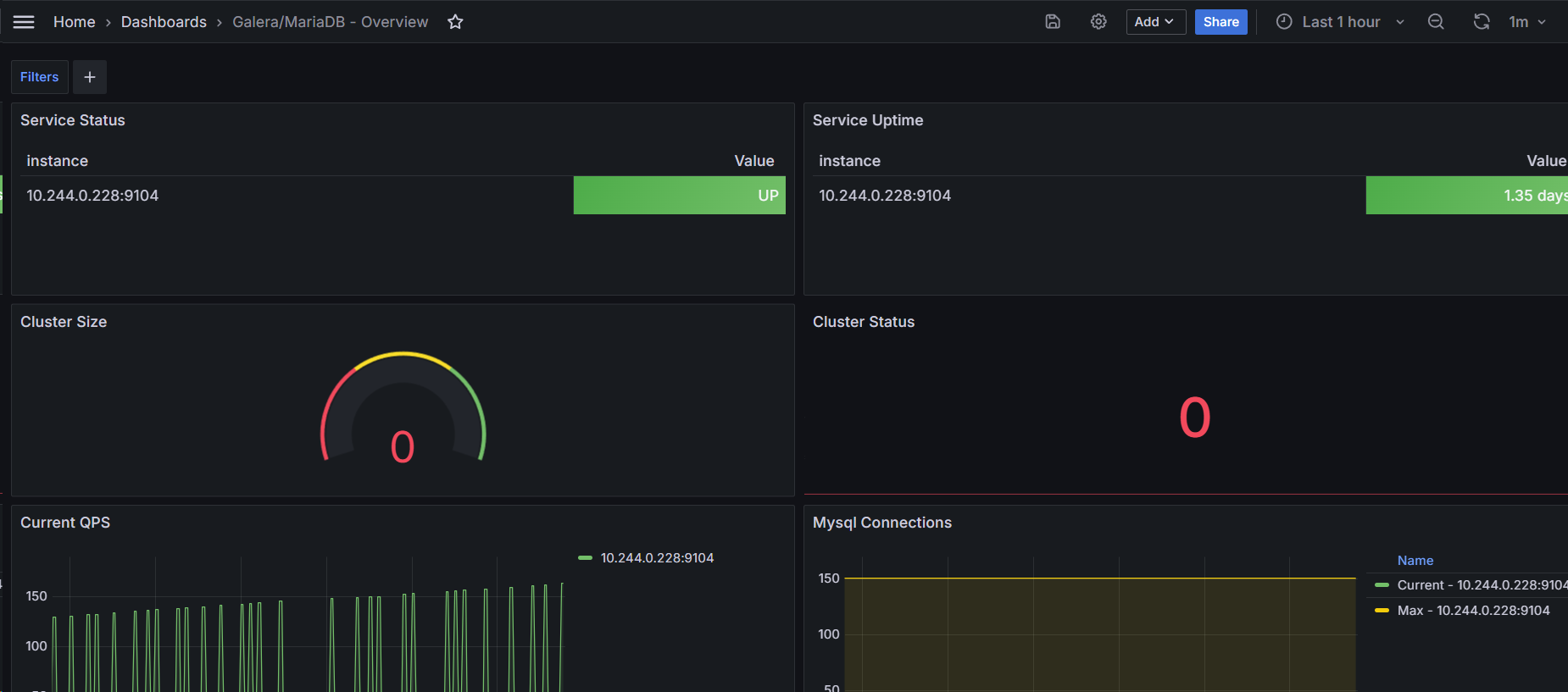Open the Cluster Size panel title
The height and width of the screenshot is (692, 1568).
64,322
